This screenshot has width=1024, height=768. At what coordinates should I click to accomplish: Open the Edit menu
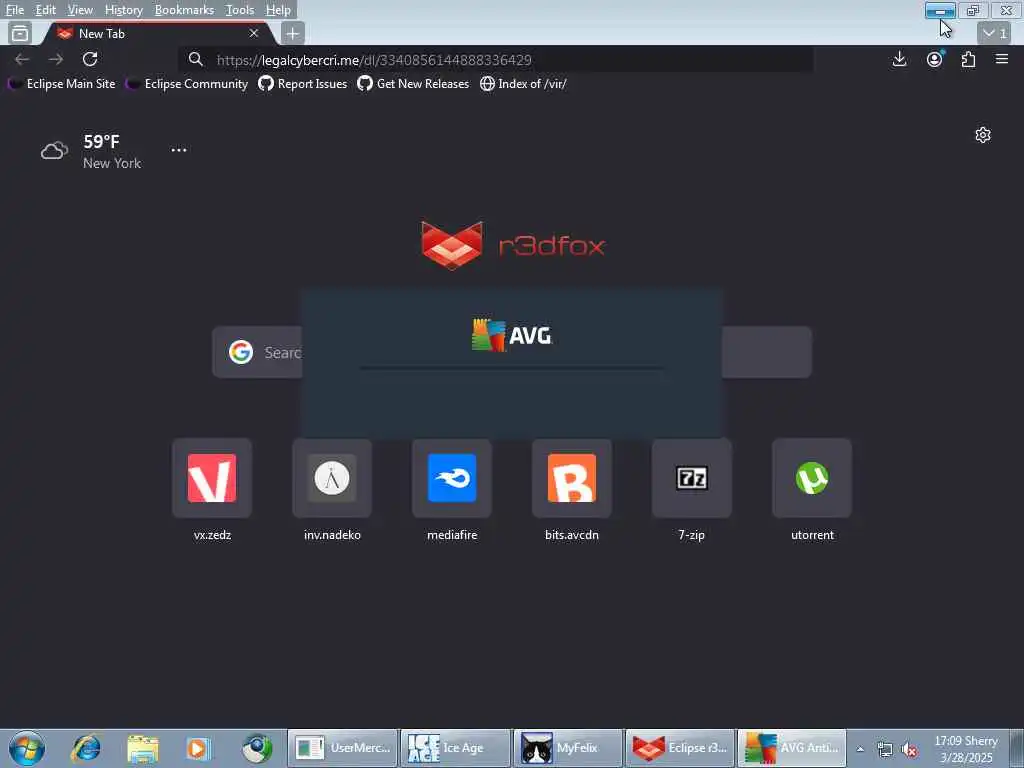(45, 10)
